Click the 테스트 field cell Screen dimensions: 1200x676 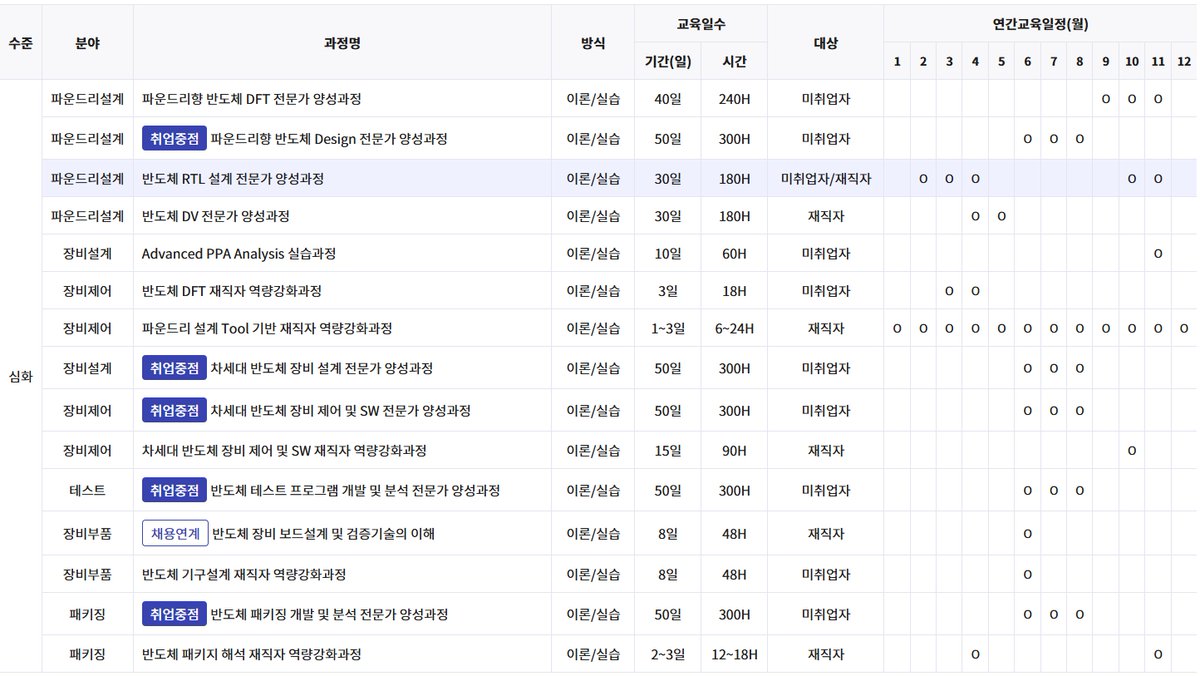[x=88, y=491]
